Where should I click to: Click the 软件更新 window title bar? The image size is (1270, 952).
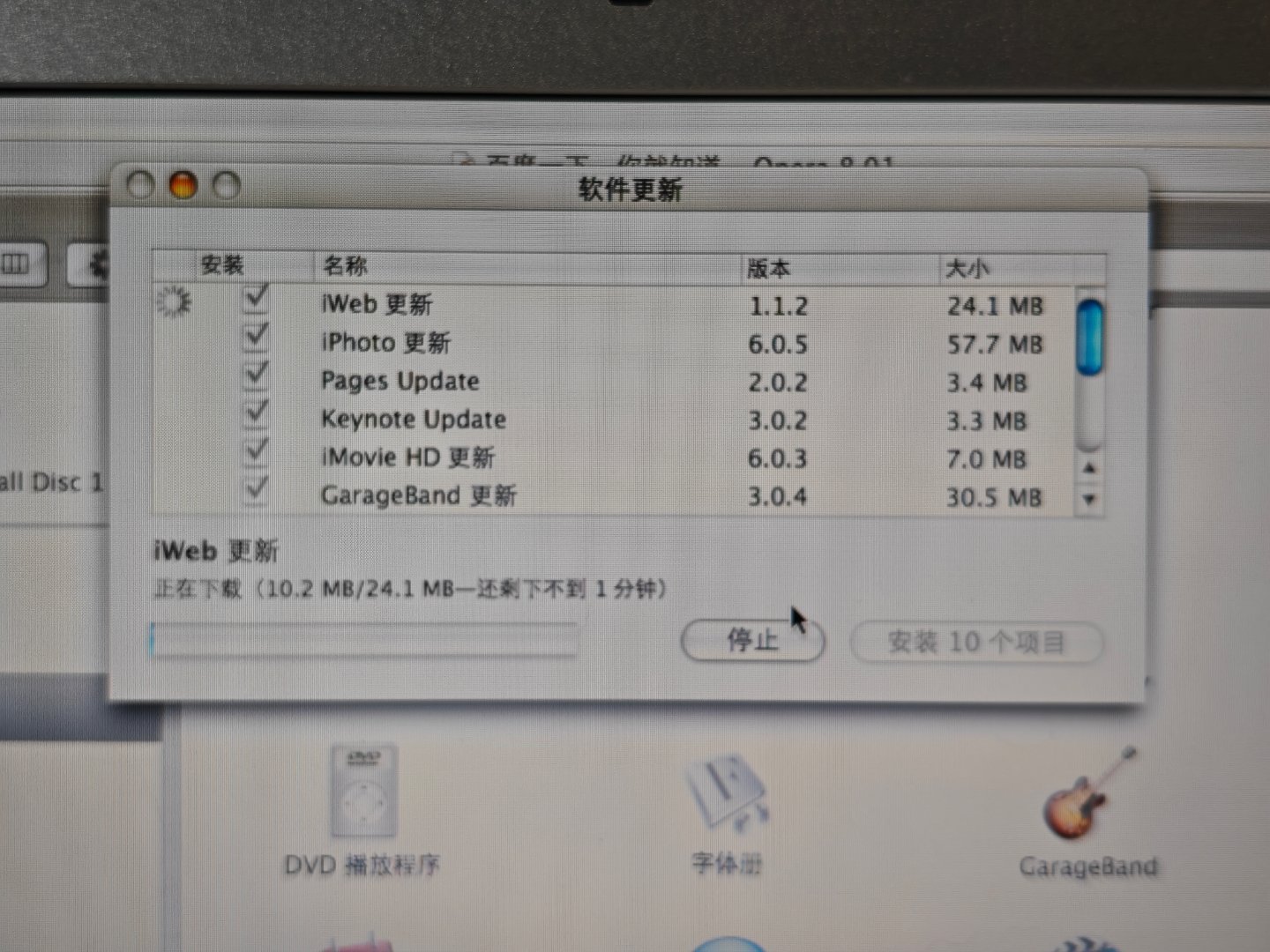click(630, 189)
